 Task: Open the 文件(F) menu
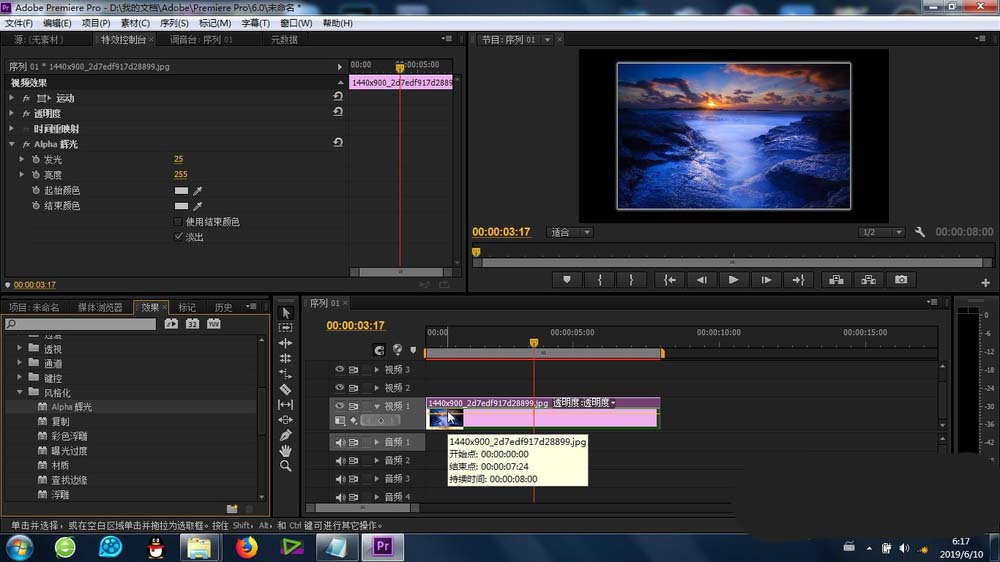coord(19,23)
